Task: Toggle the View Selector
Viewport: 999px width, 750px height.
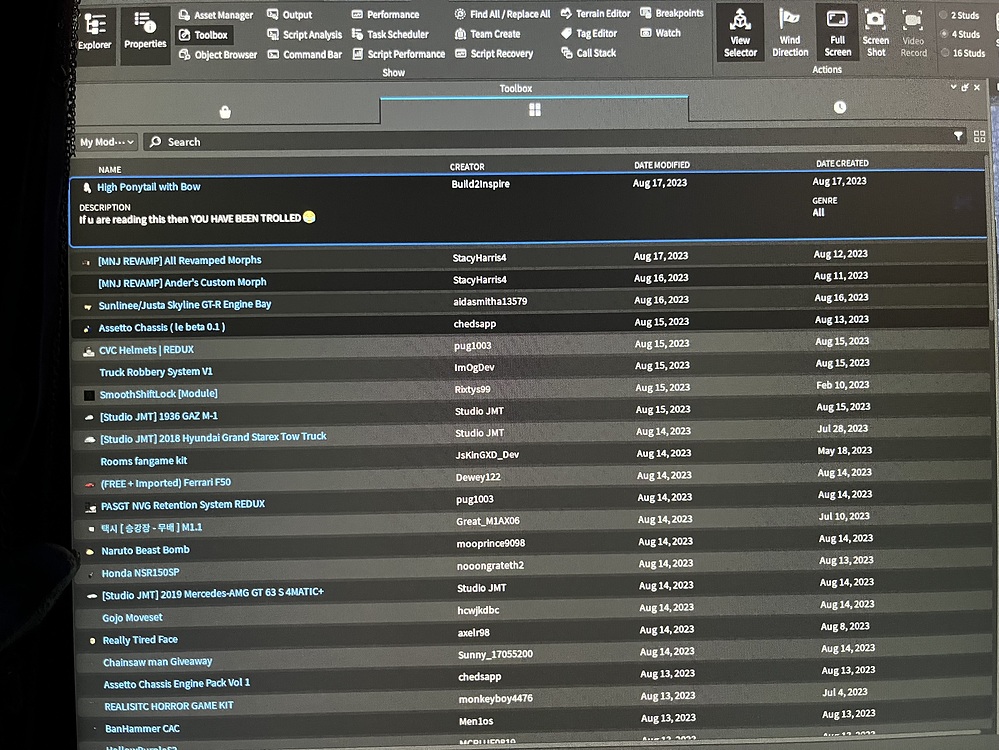Action: [x=740, y=32]
